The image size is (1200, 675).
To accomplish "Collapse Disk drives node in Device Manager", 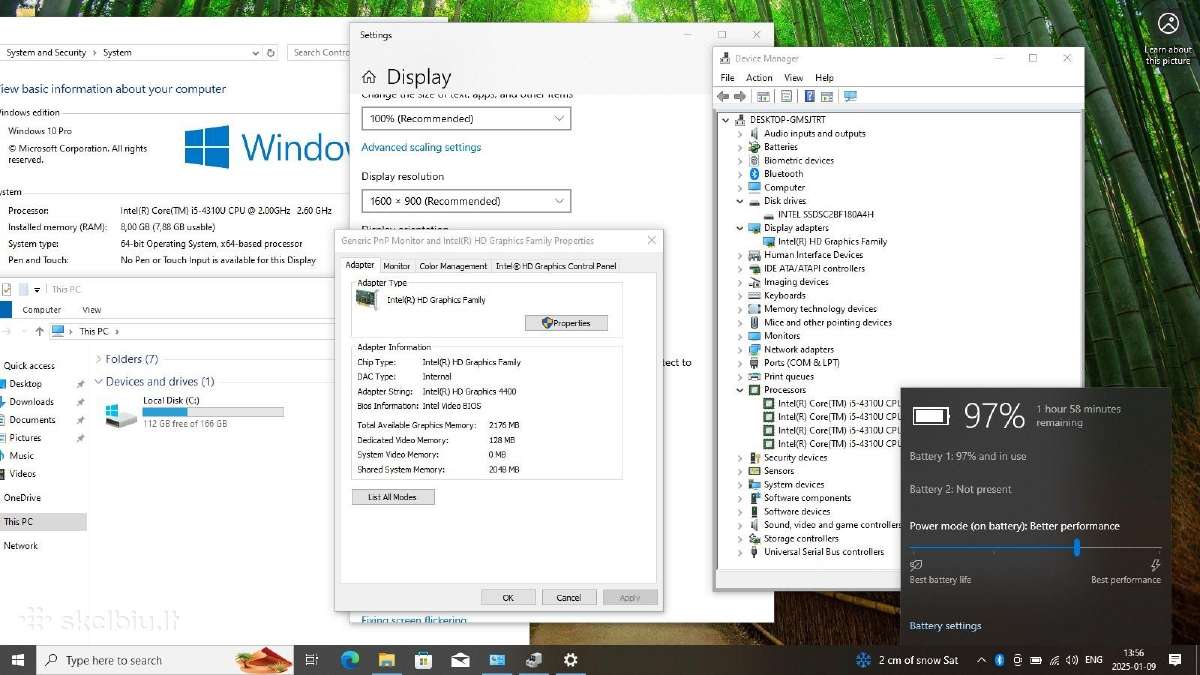I will (x=740, y=201).
